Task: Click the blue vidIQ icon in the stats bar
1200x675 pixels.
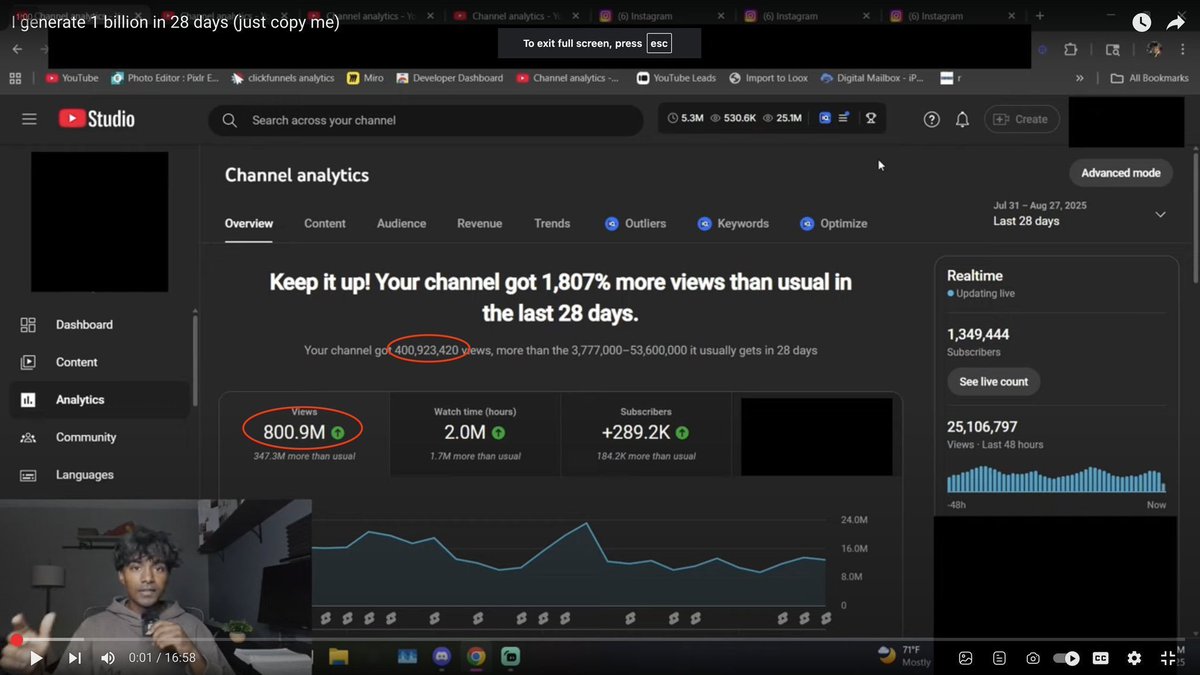Action: coord(825,118)
